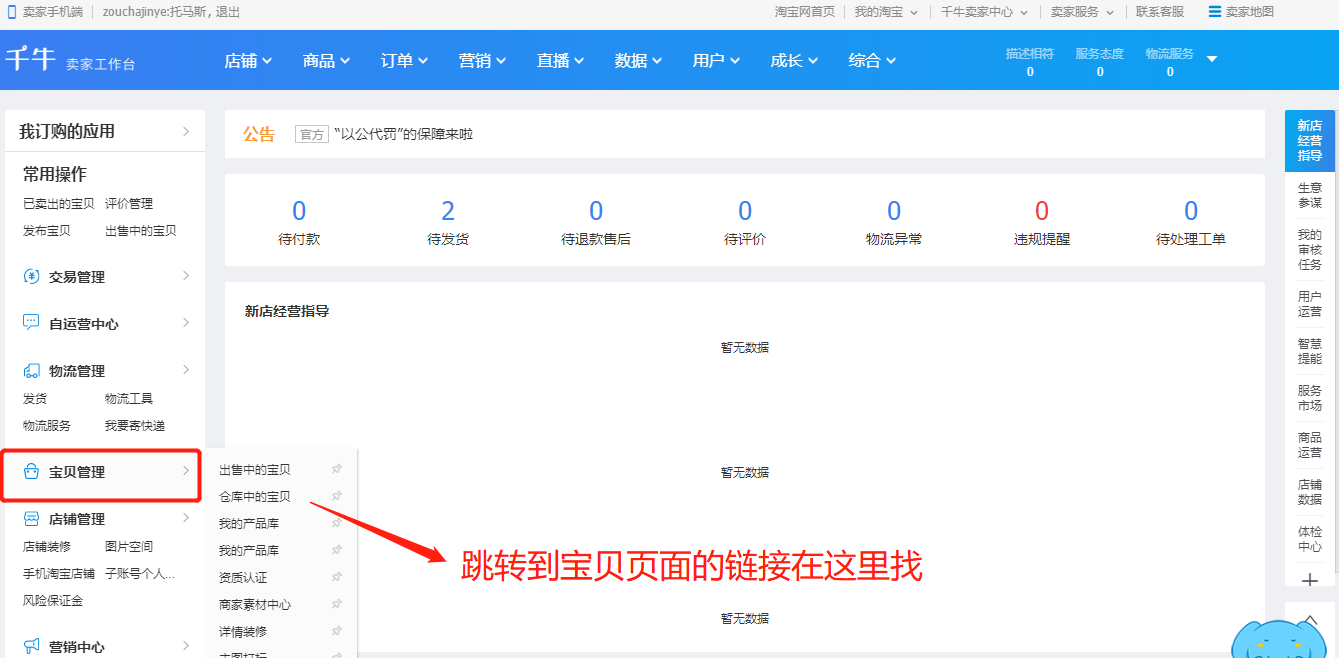This screenshot has height=658, width=1339.
Task: Select 商品运营 in right sidebar
Action: [1310, 445]
